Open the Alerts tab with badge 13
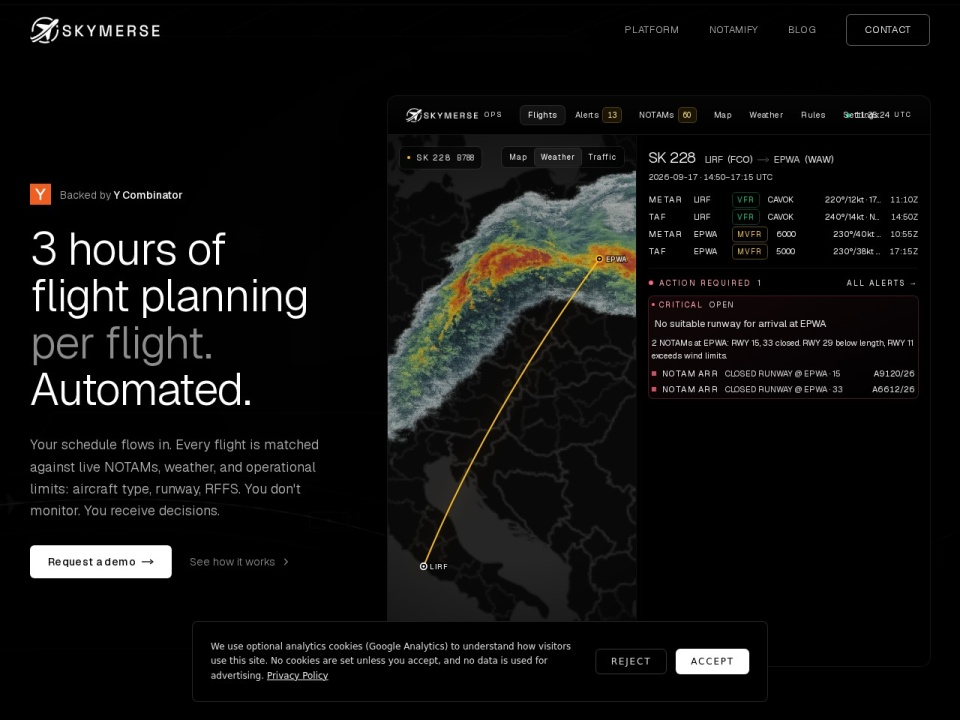Viewport: 960px width, 720px height. [598, 114]
